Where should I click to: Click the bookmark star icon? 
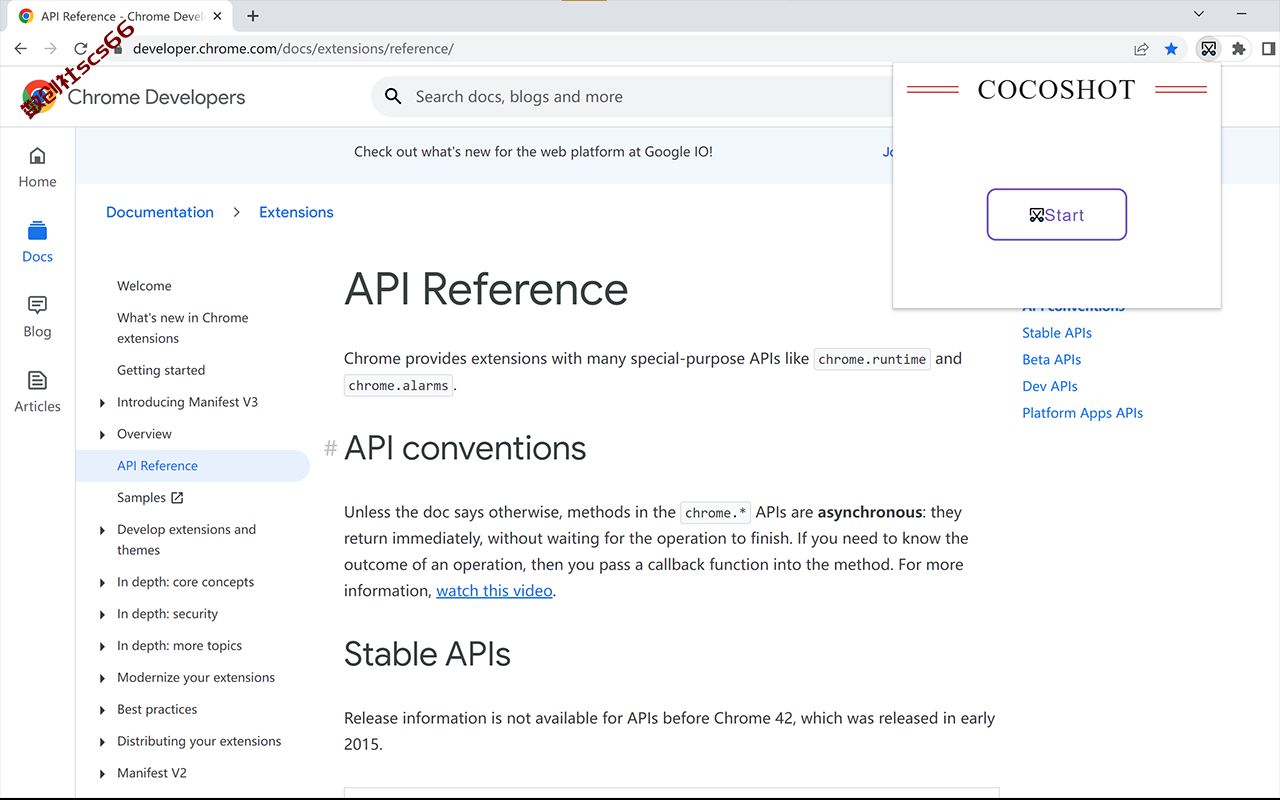[1171, 49]
